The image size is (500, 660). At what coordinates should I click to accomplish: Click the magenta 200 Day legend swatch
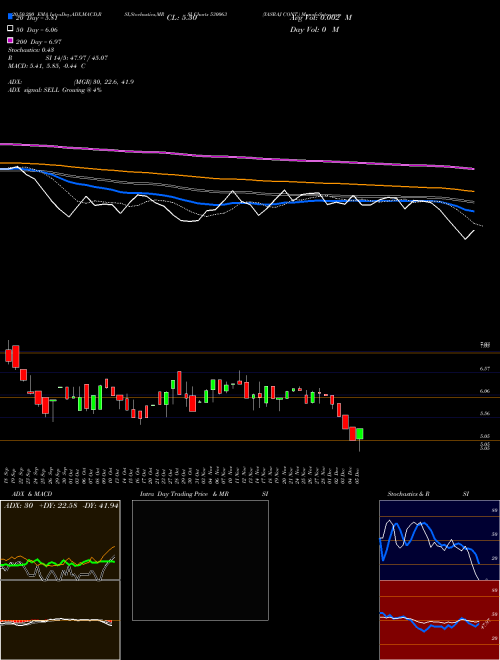10,41
